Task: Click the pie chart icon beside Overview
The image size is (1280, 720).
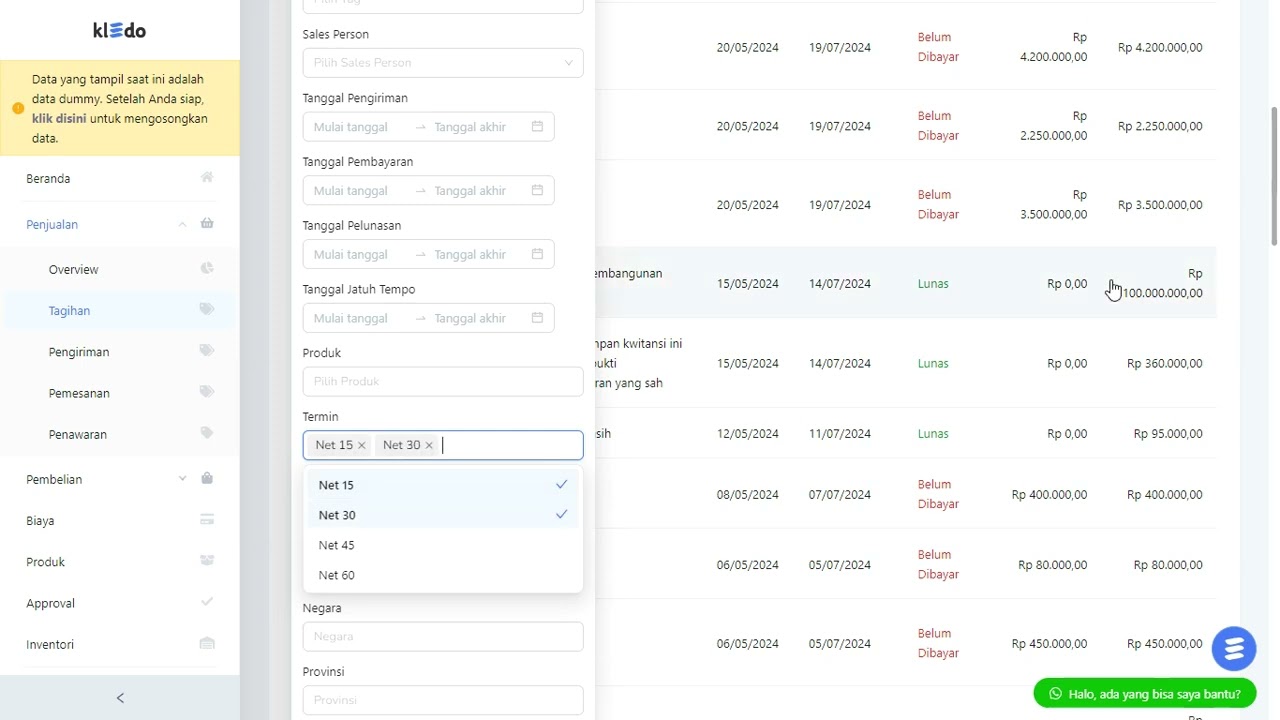Action: click(207, 269)
